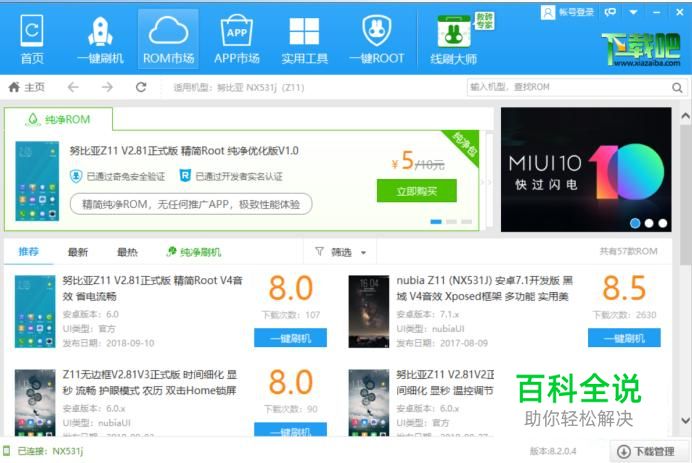Click 一键刷机 for V4音效 省电流畅 ROM
This screenshot has width=692, height=463.
point(290,338)
